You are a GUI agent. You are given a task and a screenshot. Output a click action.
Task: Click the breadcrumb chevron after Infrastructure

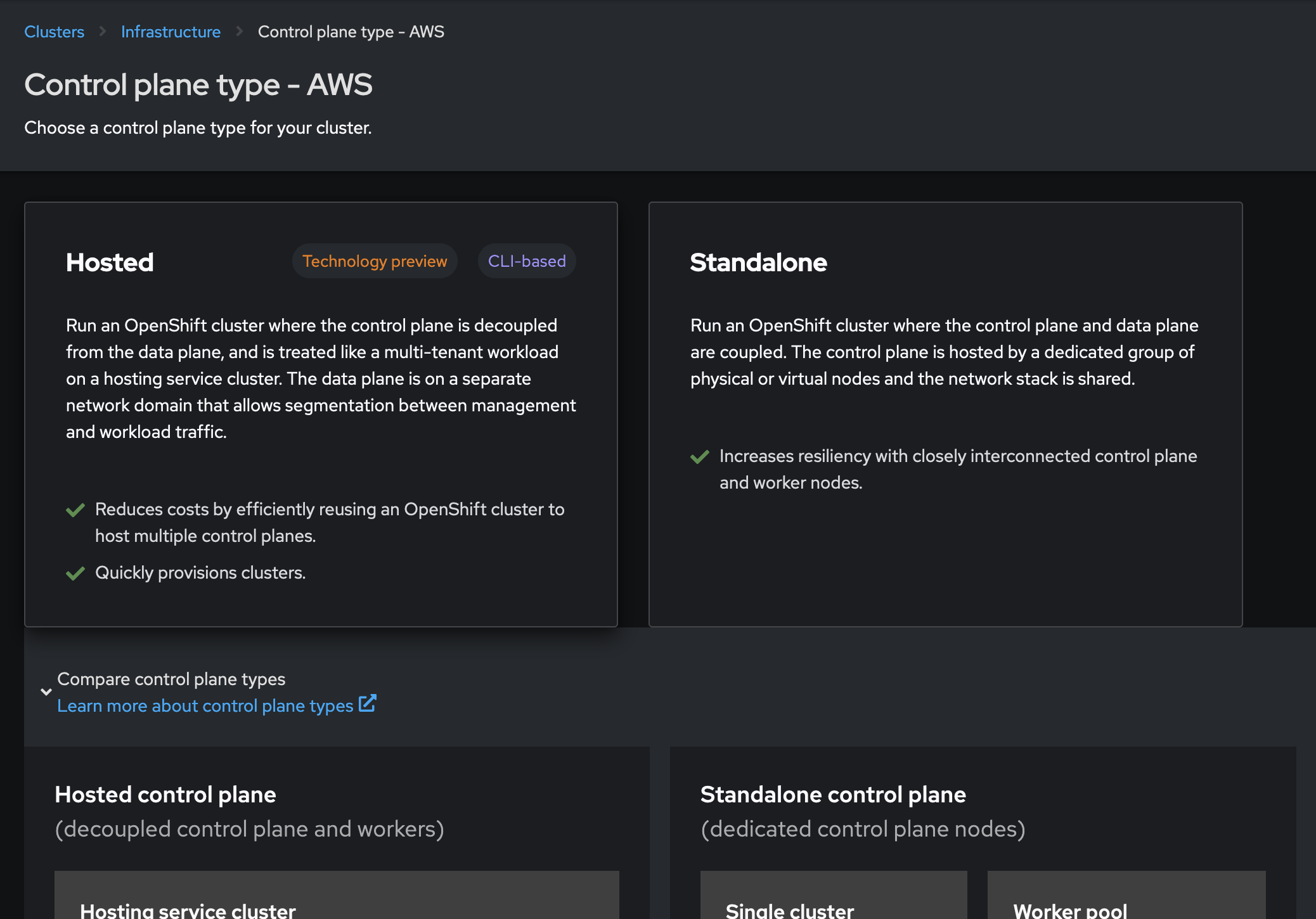tap(240, 32)
